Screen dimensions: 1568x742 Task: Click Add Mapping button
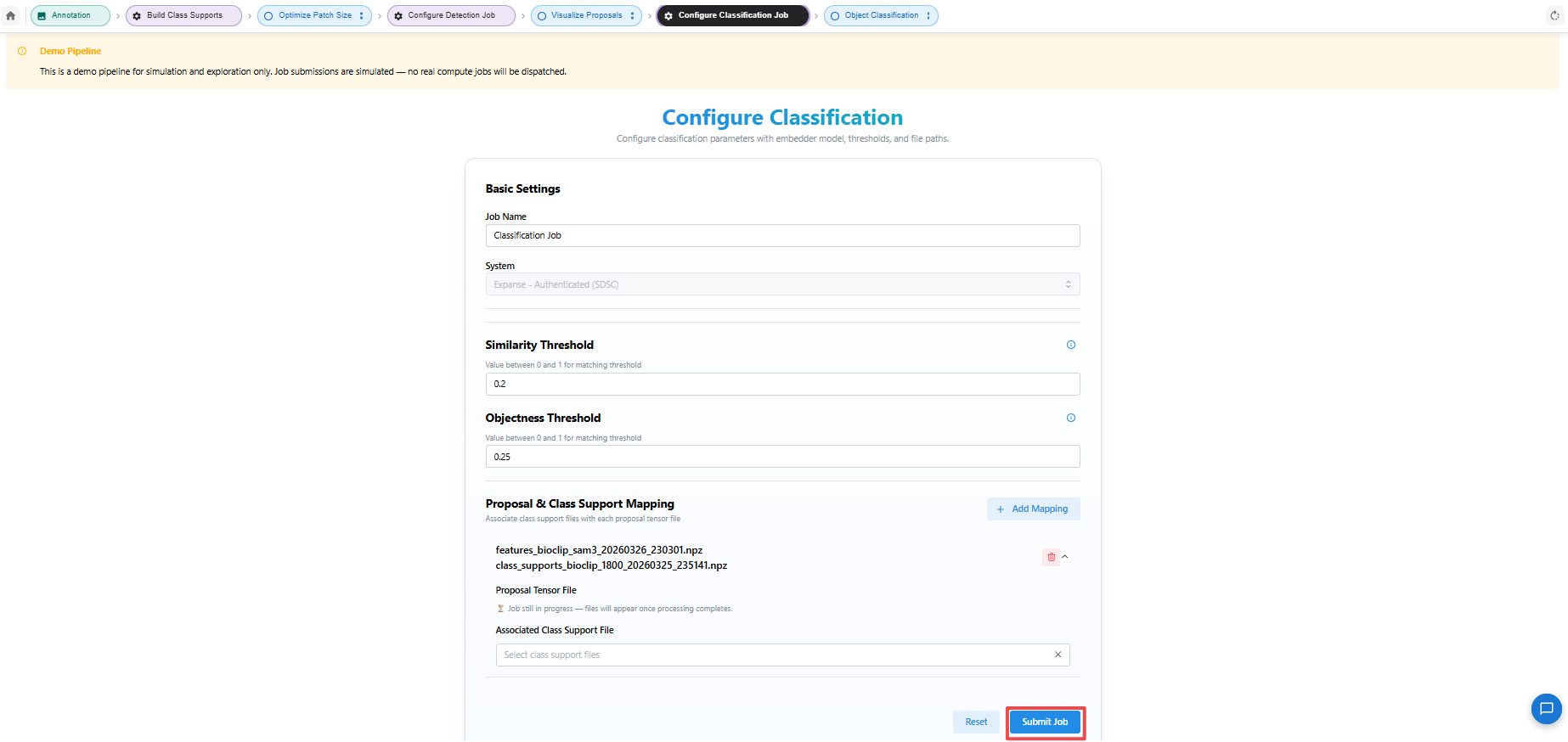point(1033,509)
